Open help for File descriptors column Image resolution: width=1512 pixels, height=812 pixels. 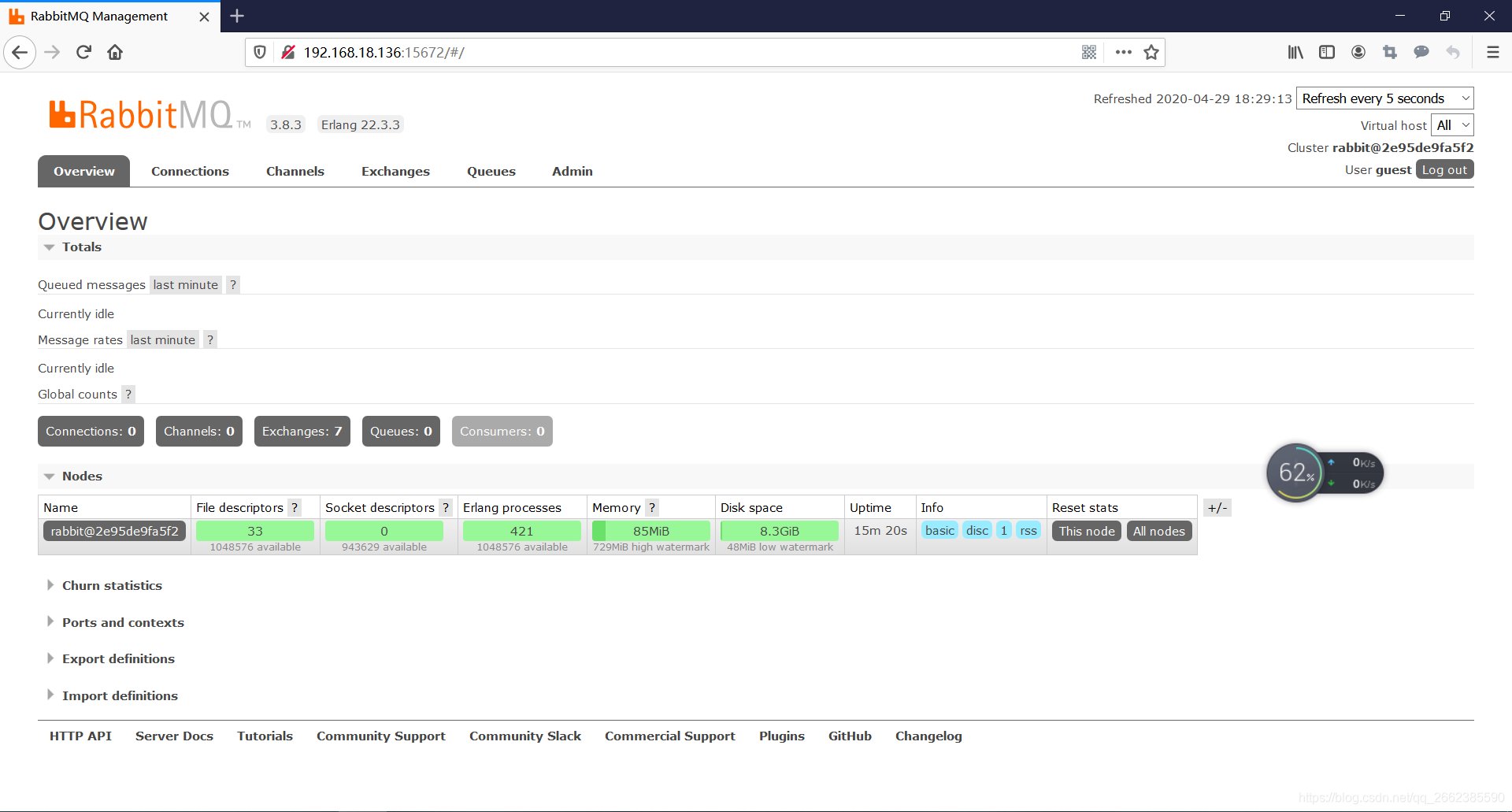295,508
